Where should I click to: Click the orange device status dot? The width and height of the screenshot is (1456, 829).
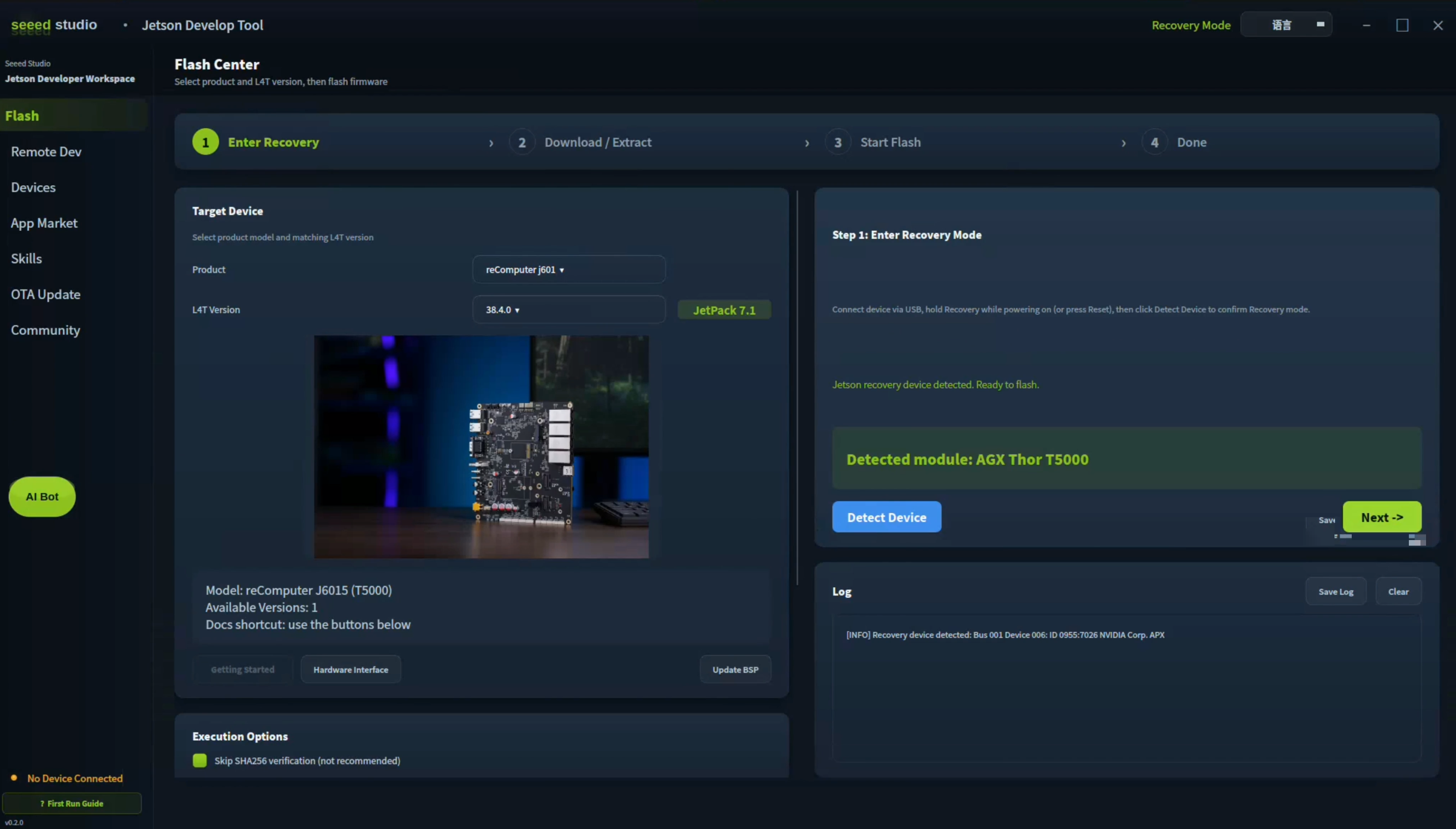(14, 778)
